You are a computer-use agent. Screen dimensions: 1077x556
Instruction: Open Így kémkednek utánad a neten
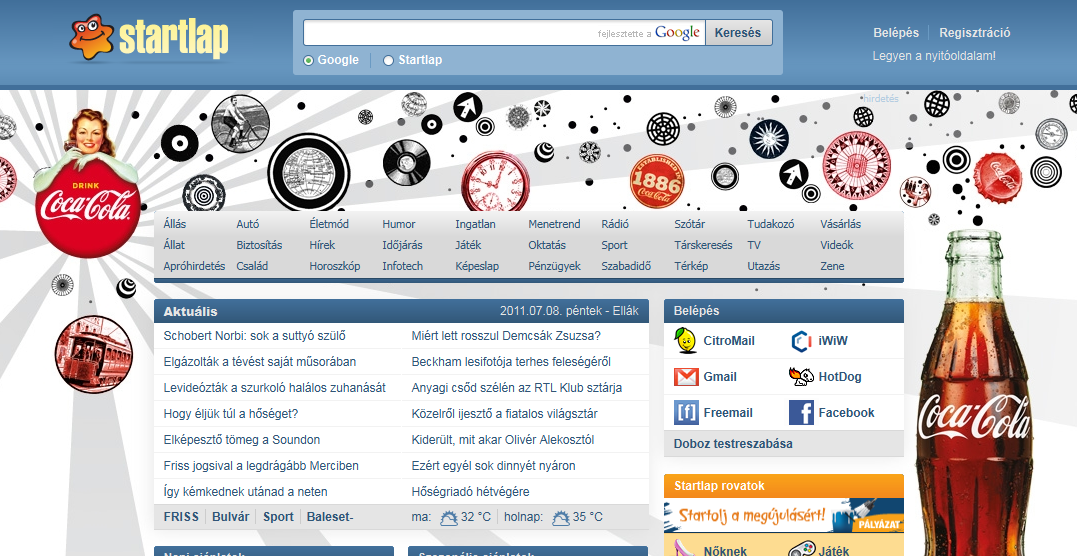point(245,491)
